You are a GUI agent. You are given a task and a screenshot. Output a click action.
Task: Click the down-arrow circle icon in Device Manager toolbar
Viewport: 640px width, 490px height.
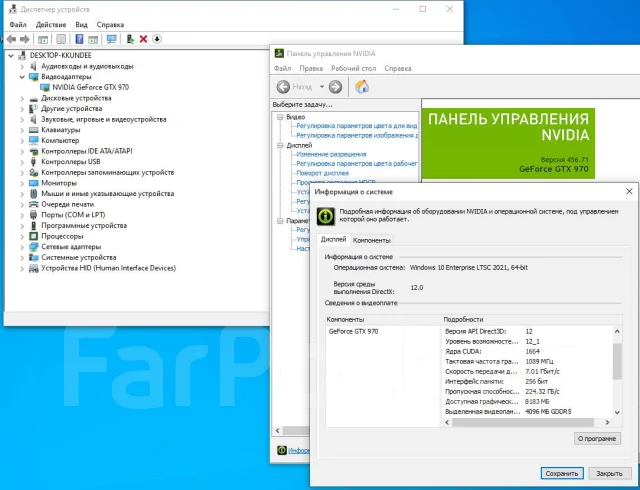[157, 39]
